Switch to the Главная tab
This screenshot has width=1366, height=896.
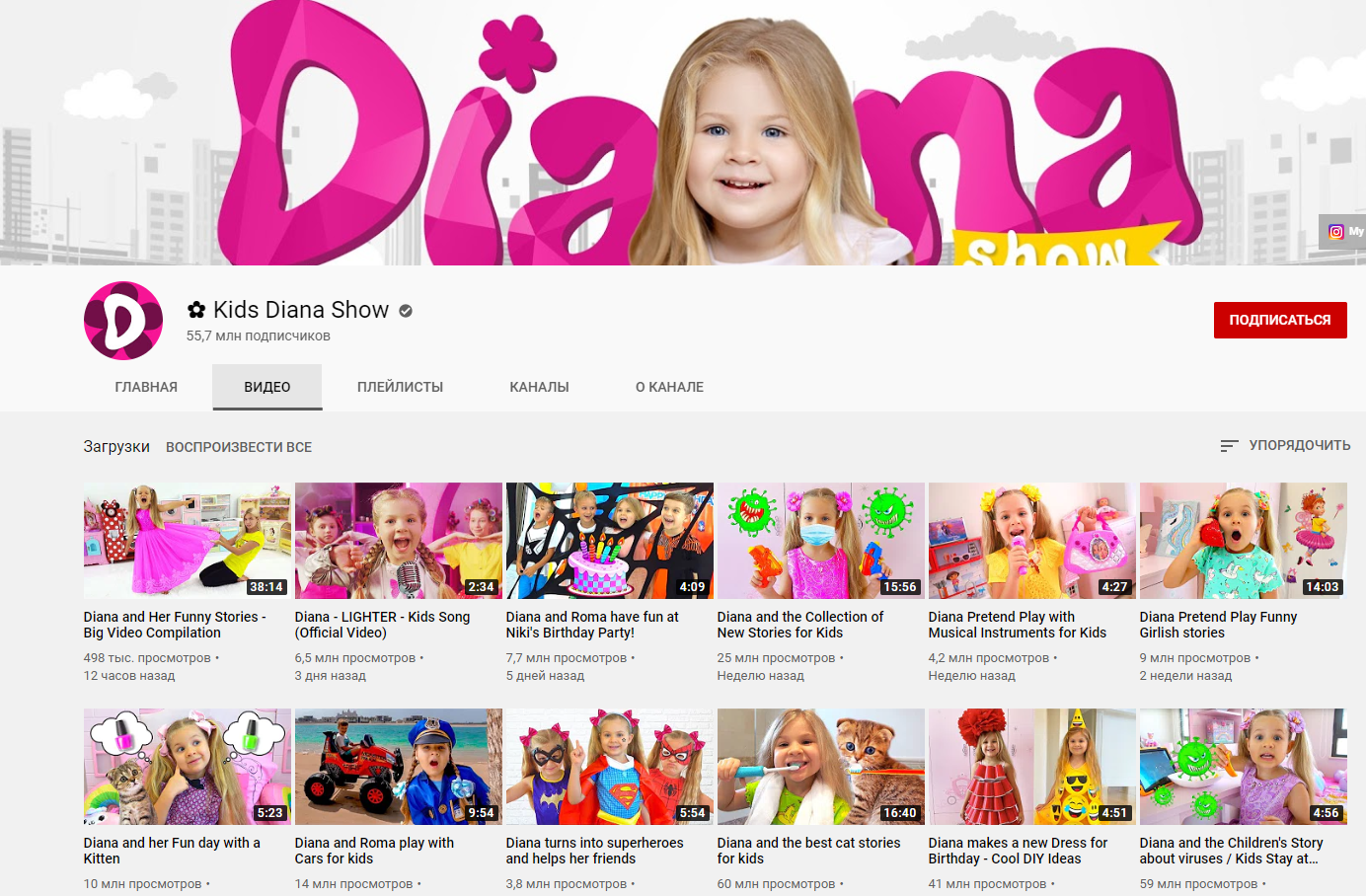[146, 387]
